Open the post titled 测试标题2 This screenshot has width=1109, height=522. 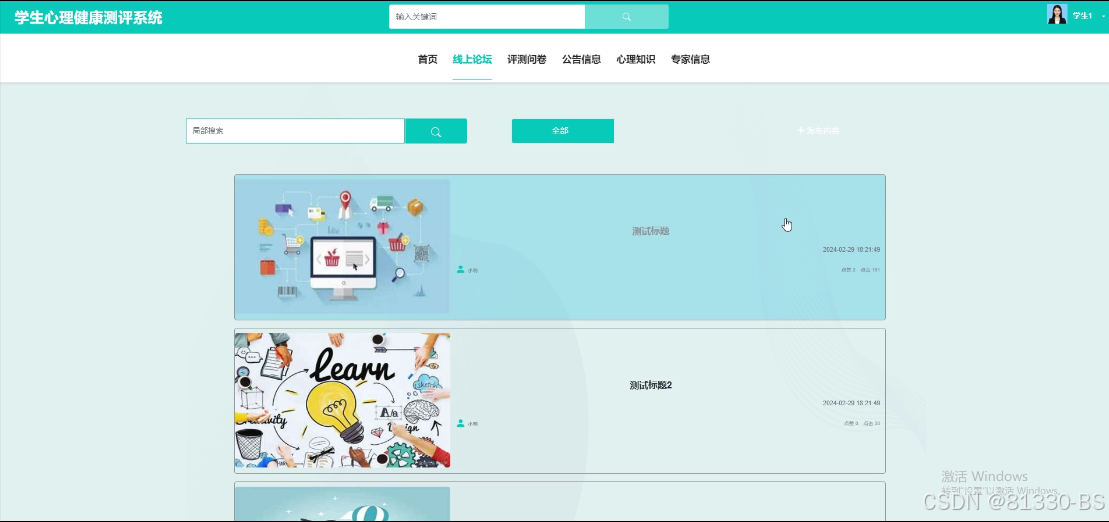click(x=651, y=385)
